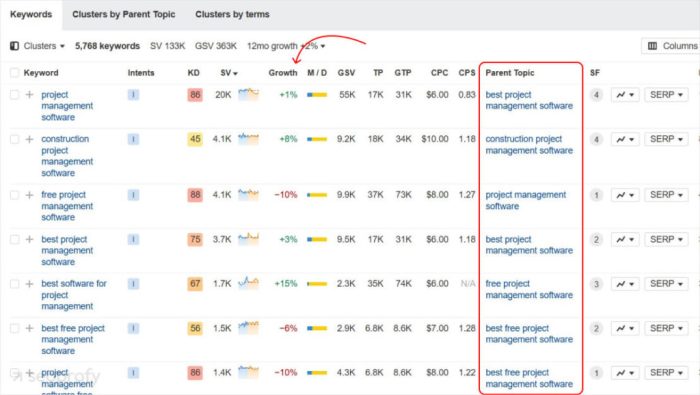
Task: Click intent badge for 'project management software' 20K
Action: pyautogui.click(x=133, y=95)
